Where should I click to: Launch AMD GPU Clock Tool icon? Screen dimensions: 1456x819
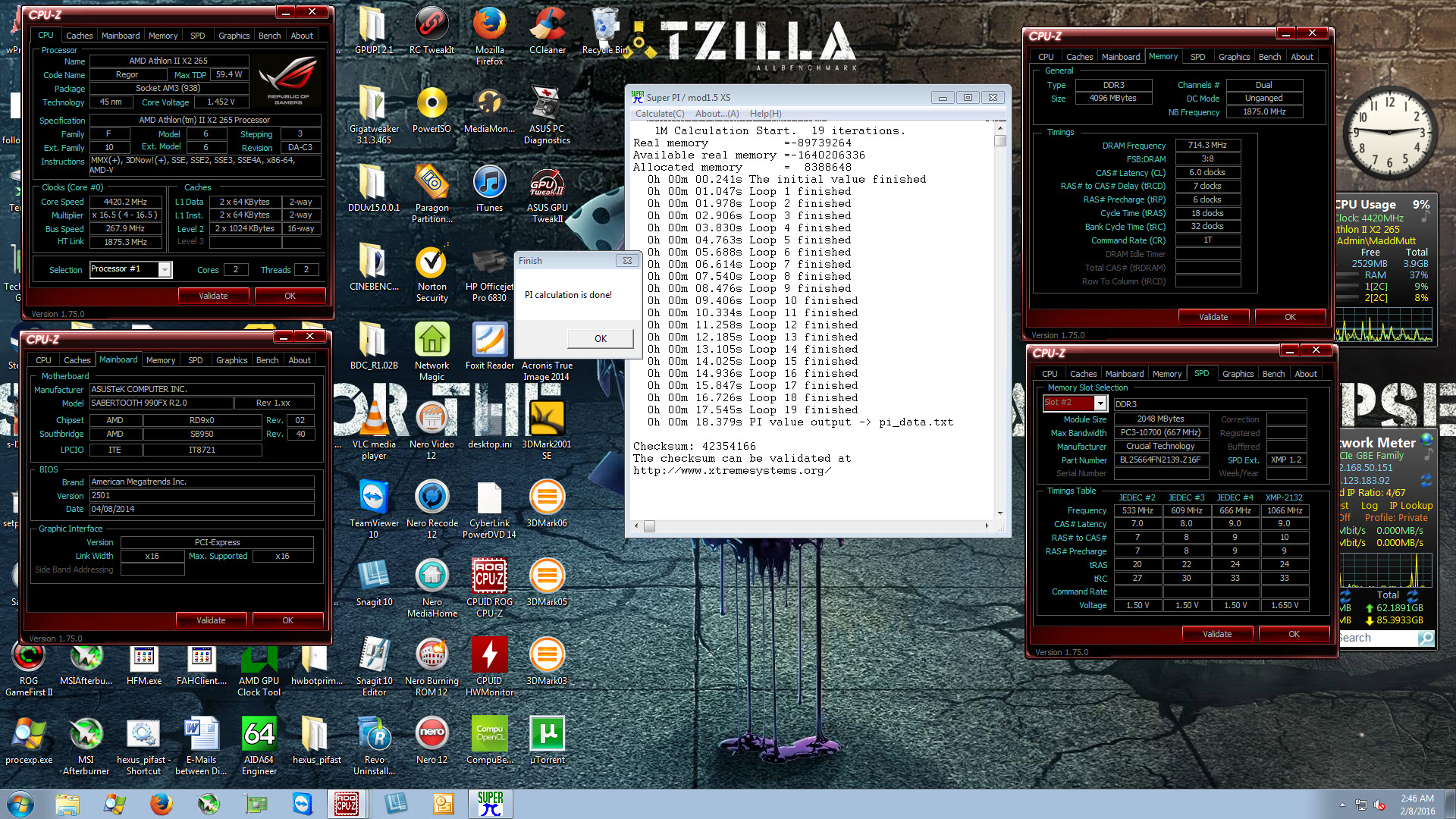[x=259, y=667]
